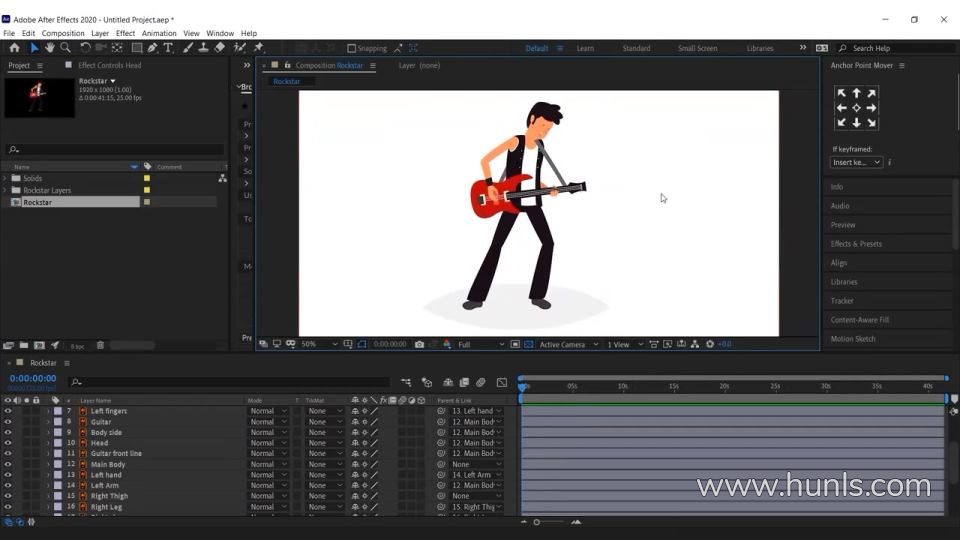960x540 pixels.
Task: Expand the Solids folder in Project panel
Action: (x=5, y=178)
